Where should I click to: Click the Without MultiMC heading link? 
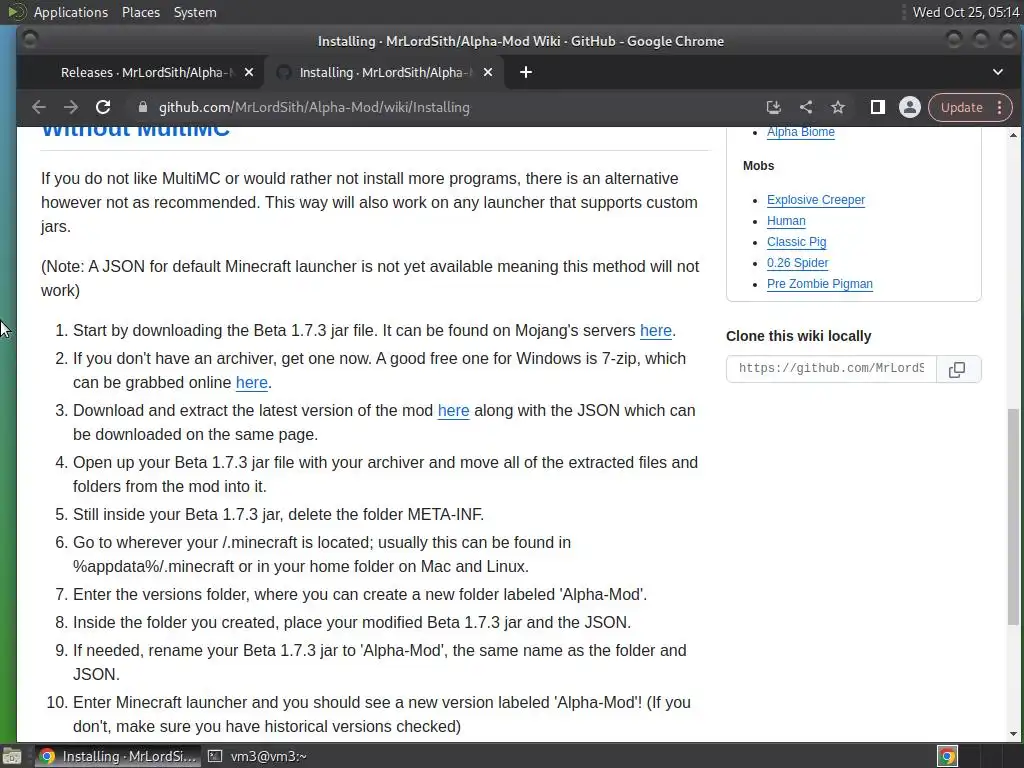click(136, 132)
